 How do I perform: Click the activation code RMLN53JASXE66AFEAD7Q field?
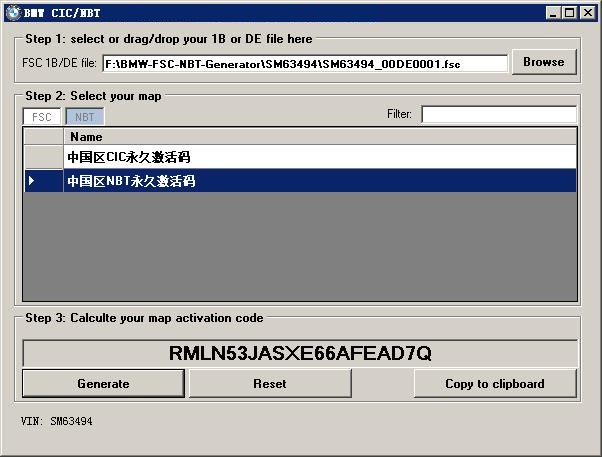point(300,353)
